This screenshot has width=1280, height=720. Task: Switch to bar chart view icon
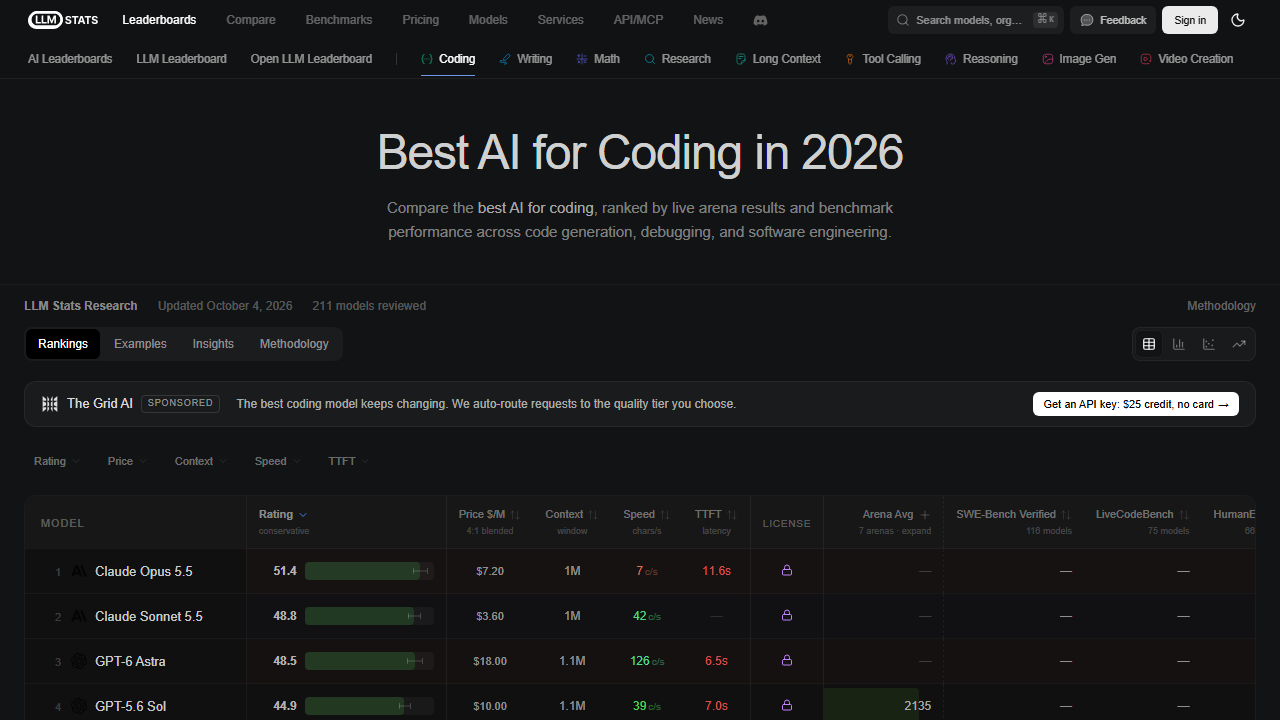(x=1179, y=344)
